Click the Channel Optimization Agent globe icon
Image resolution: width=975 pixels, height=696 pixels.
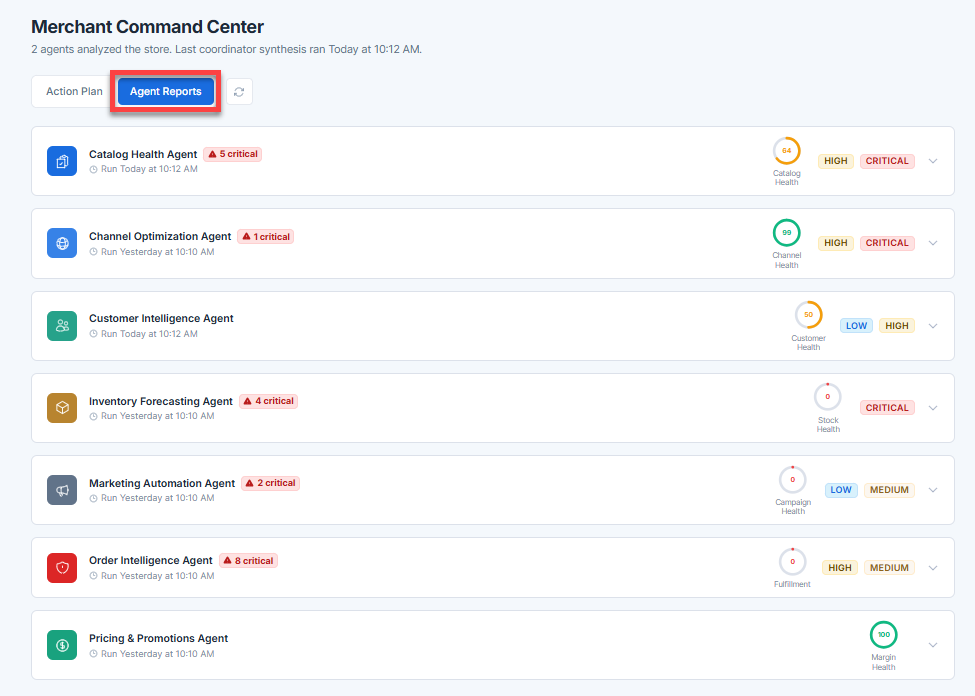(62, 243)
